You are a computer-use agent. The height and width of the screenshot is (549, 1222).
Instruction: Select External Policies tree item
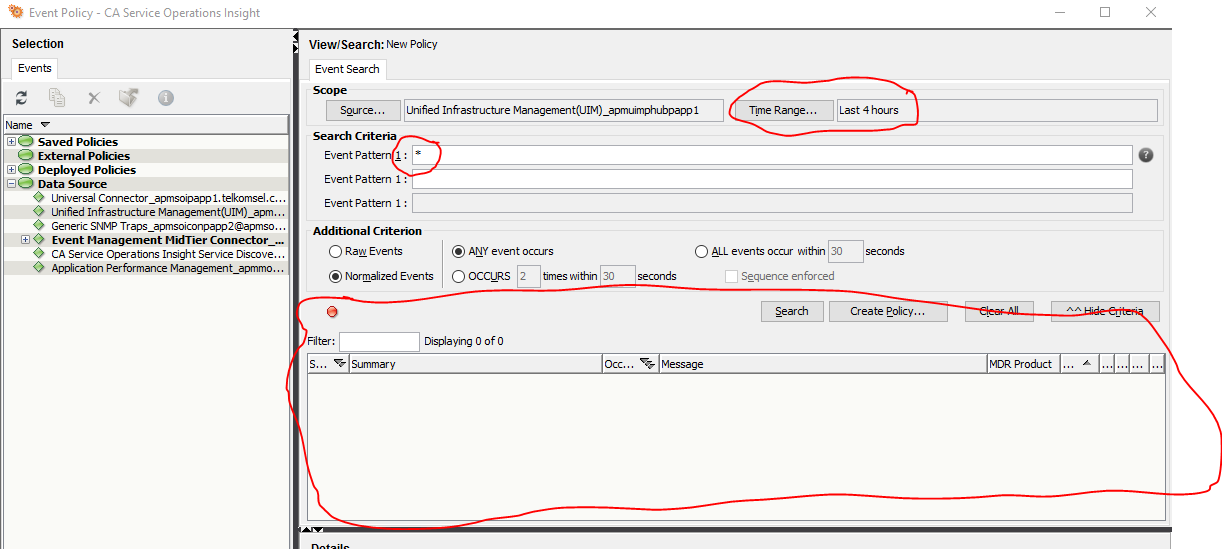84,156
